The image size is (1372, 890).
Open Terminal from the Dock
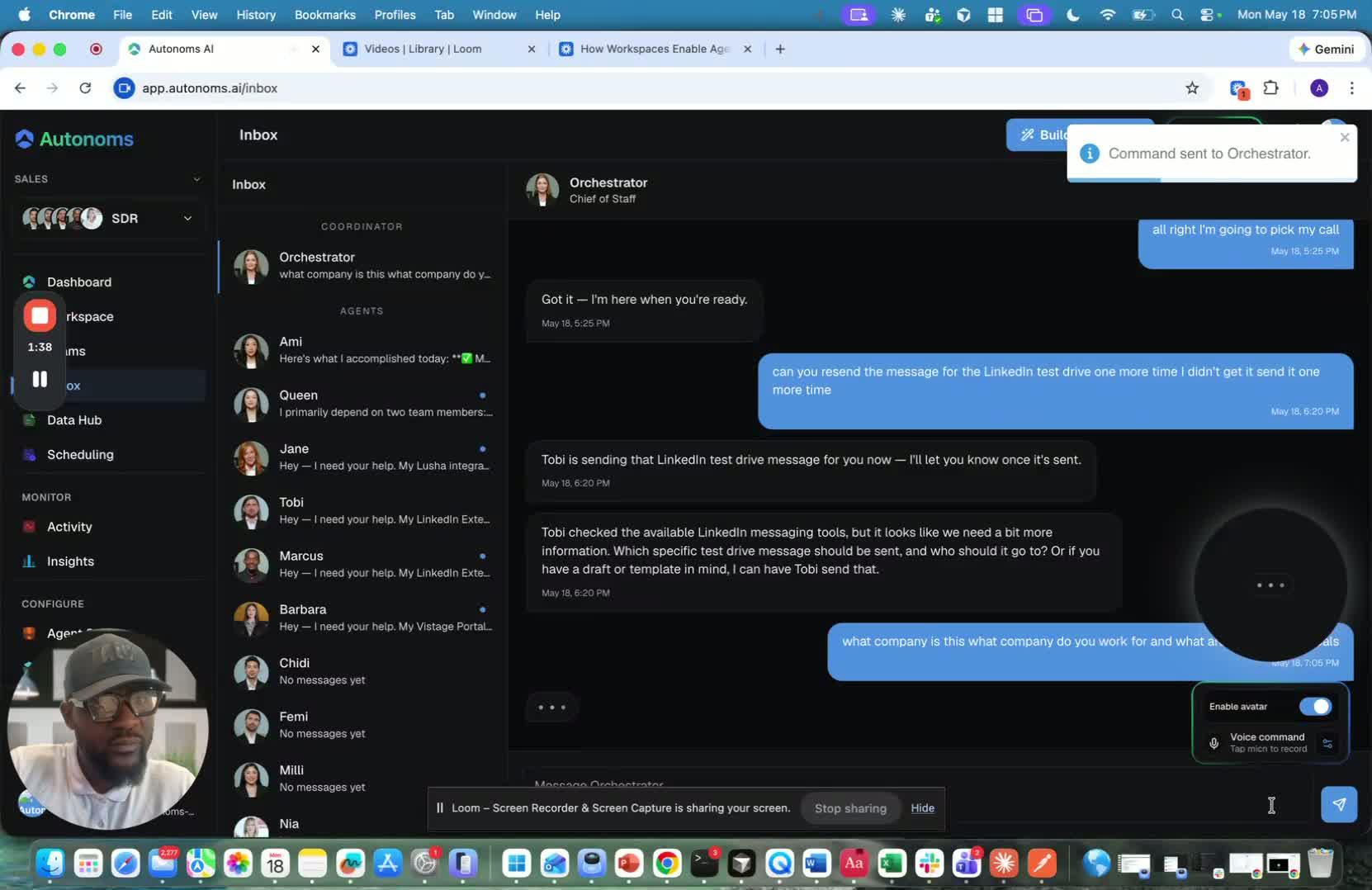[704, 864]
